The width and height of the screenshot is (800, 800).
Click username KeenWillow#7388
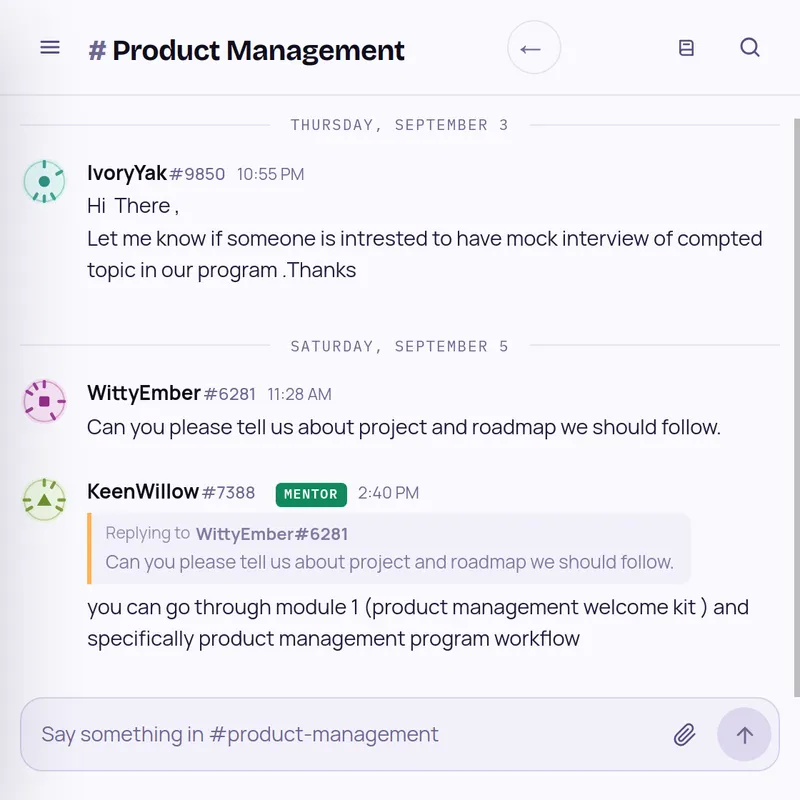[171, 492]
